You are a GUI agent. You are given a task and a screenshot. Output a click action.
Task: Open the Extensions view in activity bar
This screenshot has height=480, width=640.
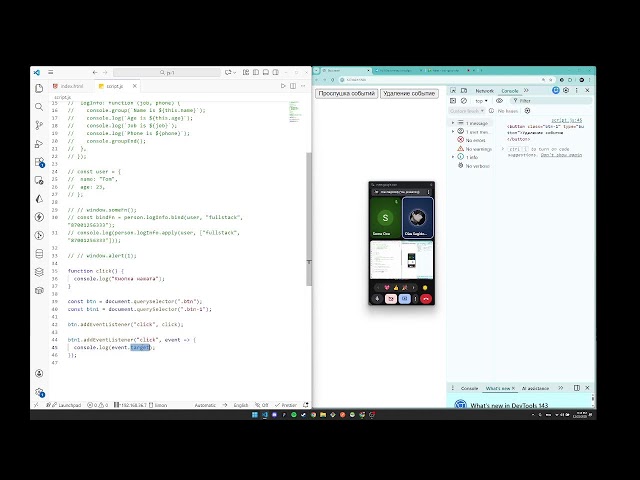tap(39, 161)
